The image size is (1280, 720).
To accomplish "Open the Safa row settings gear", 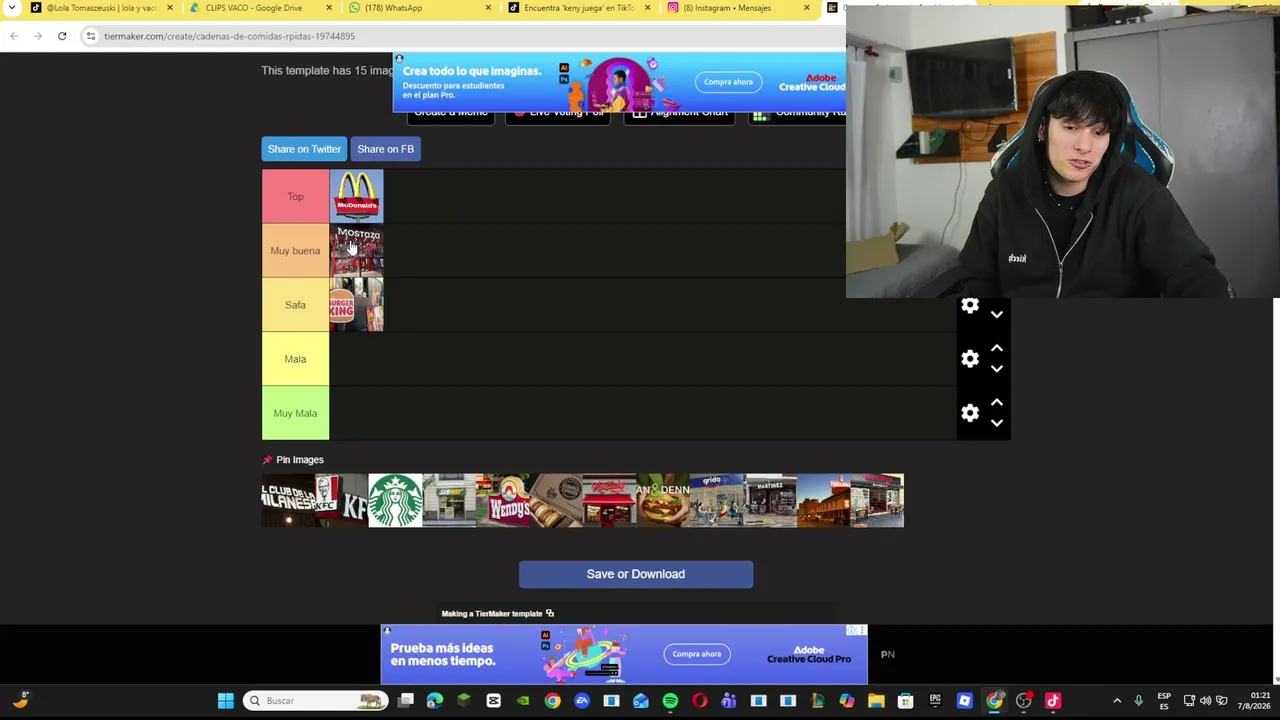I will [x=970, y=306].
